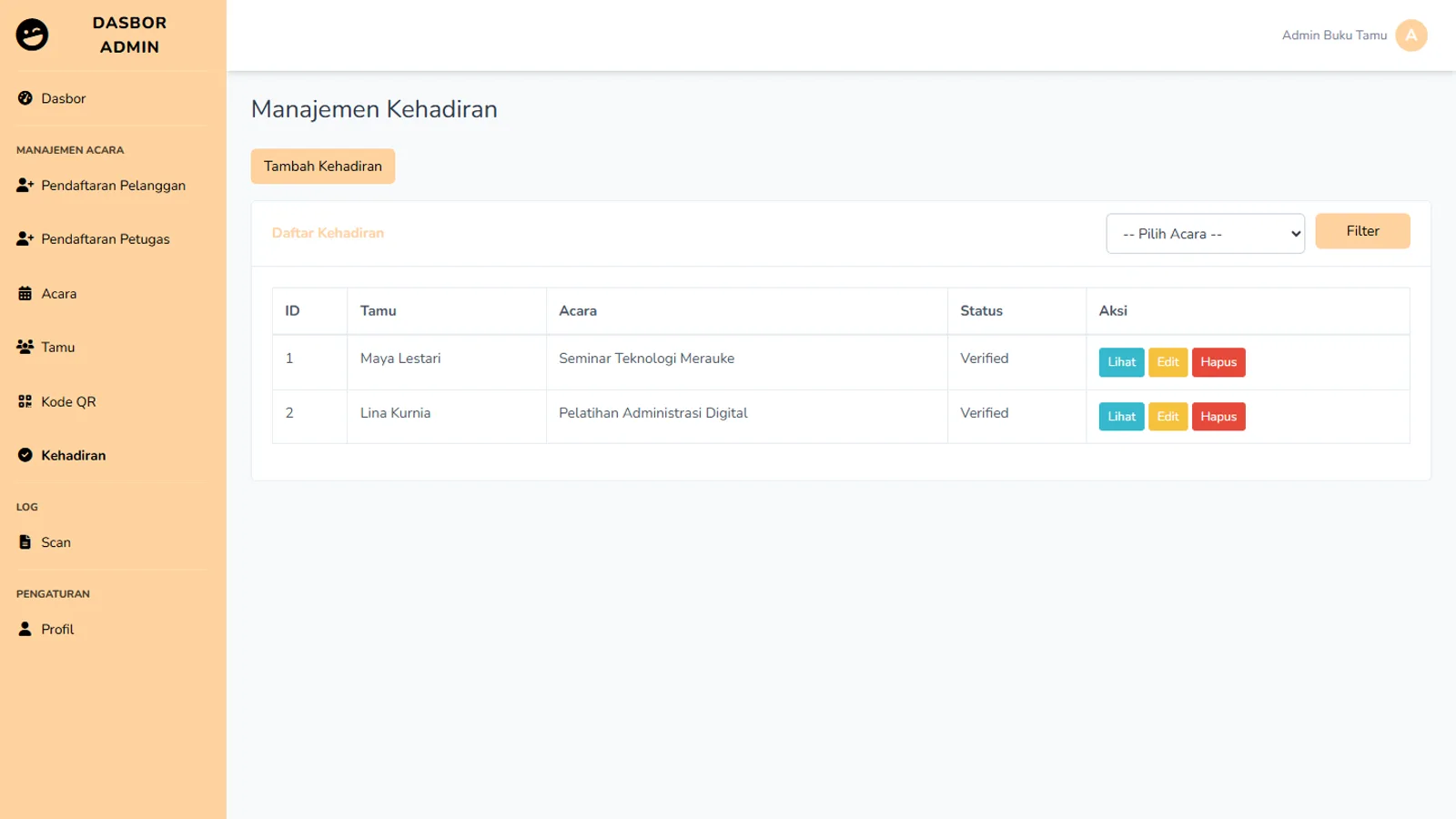The width and height of the screenshot is (1456, 819).
Task: View Maya Lestari attendance with Lihat
Action: 1121,362
